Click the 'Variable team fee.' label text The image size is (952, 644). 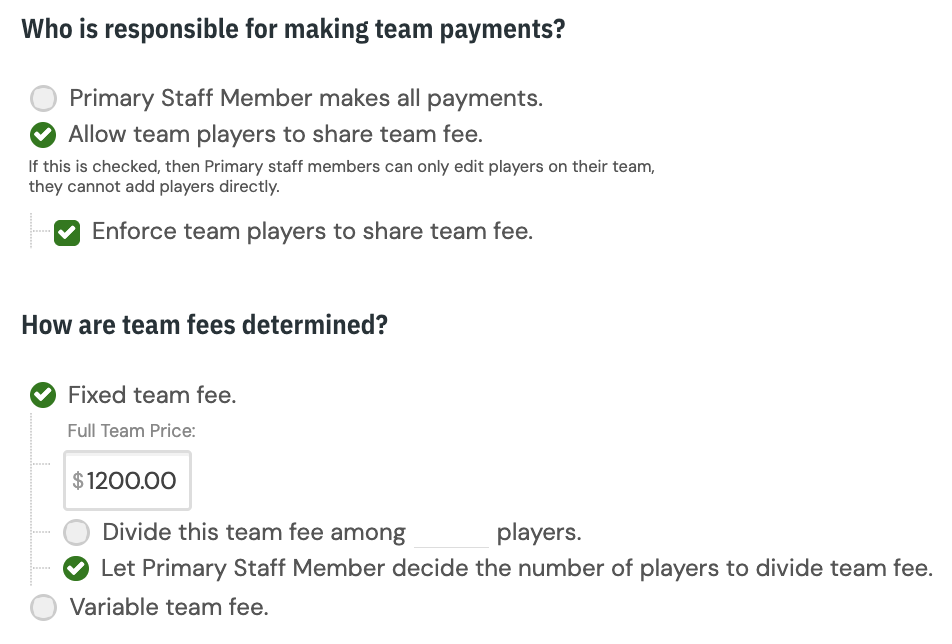(x=169, y=607)
